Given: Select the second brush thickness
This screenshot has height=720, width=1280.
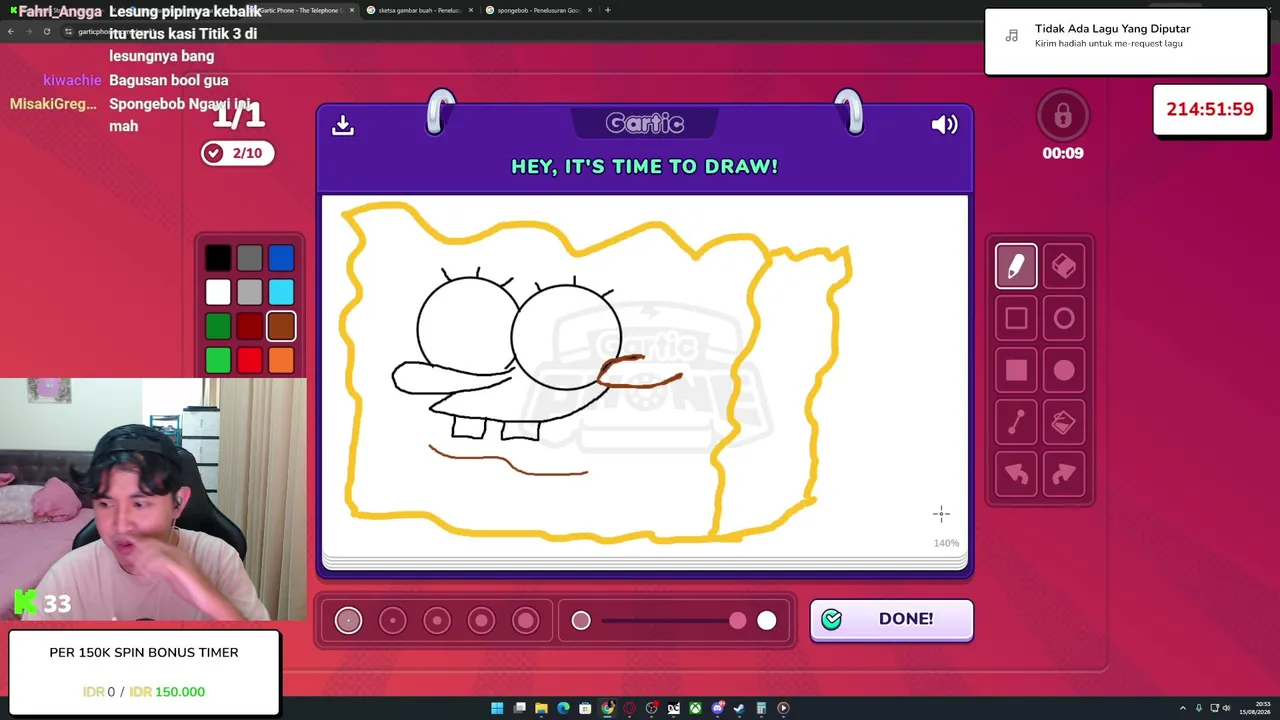Looking at the screenshot, I should (393, 621).
